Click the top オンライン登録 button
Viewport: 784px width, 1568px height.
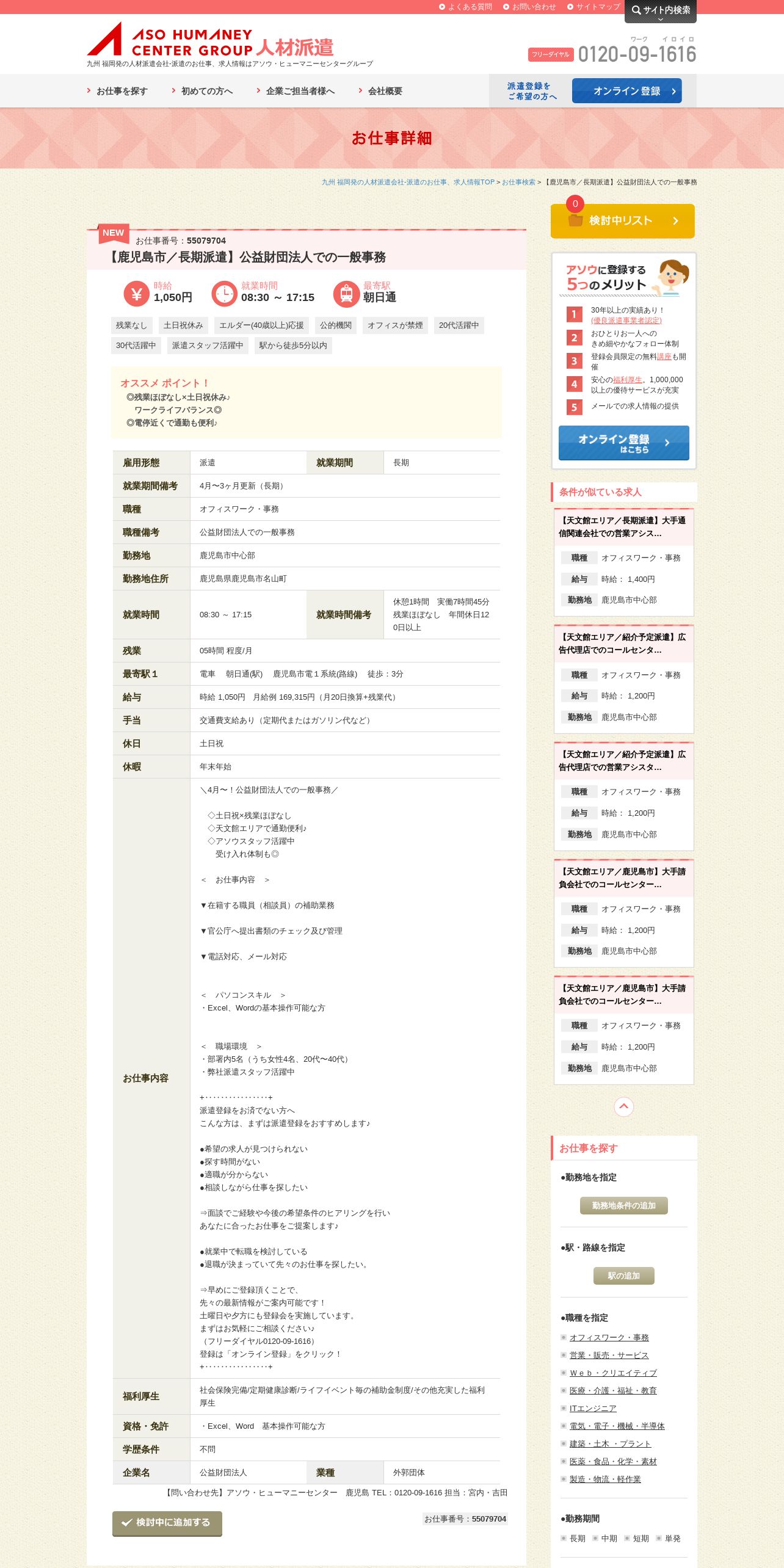click(627, 91)
